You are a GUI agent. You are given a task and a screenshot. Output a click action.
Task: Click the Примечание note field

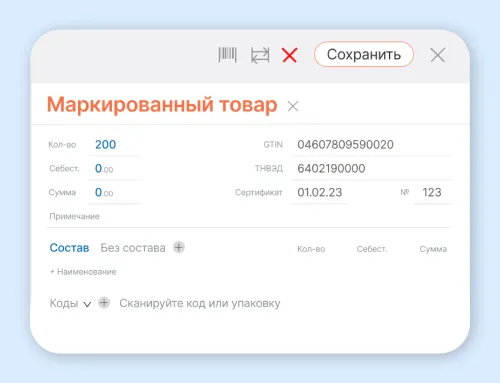[248, 217]
